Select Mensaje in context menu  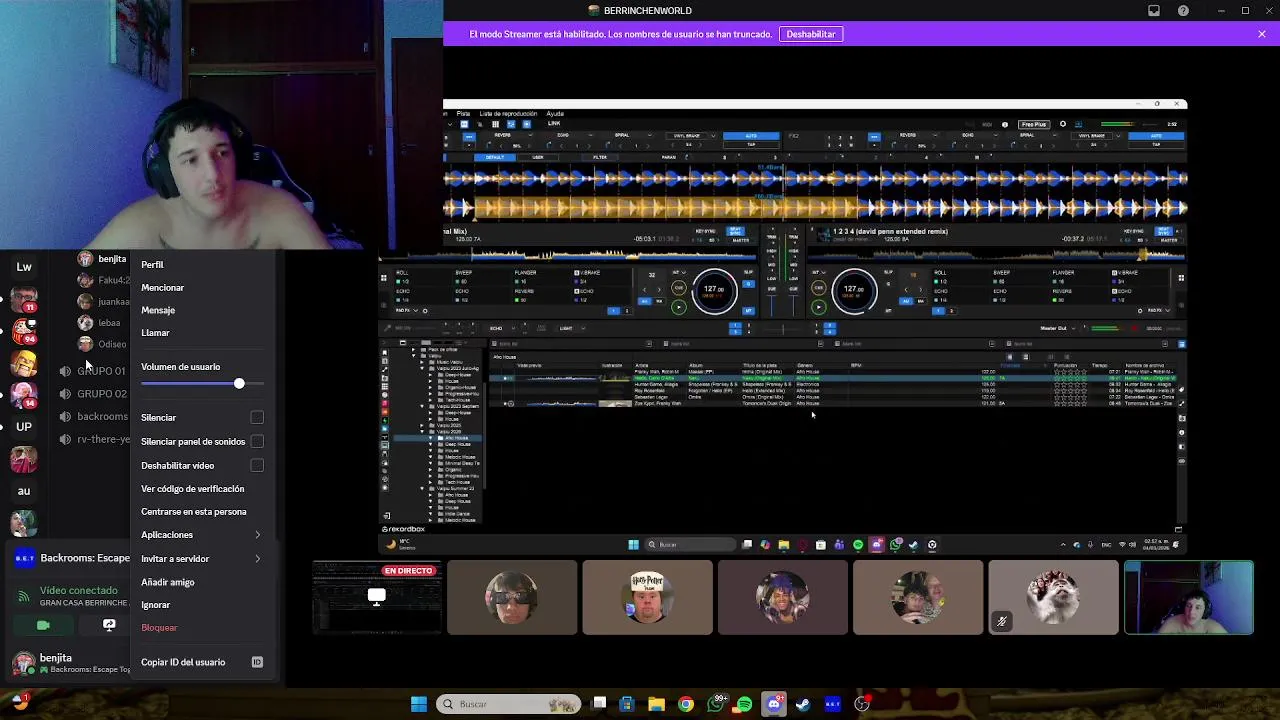coord(201,310)
